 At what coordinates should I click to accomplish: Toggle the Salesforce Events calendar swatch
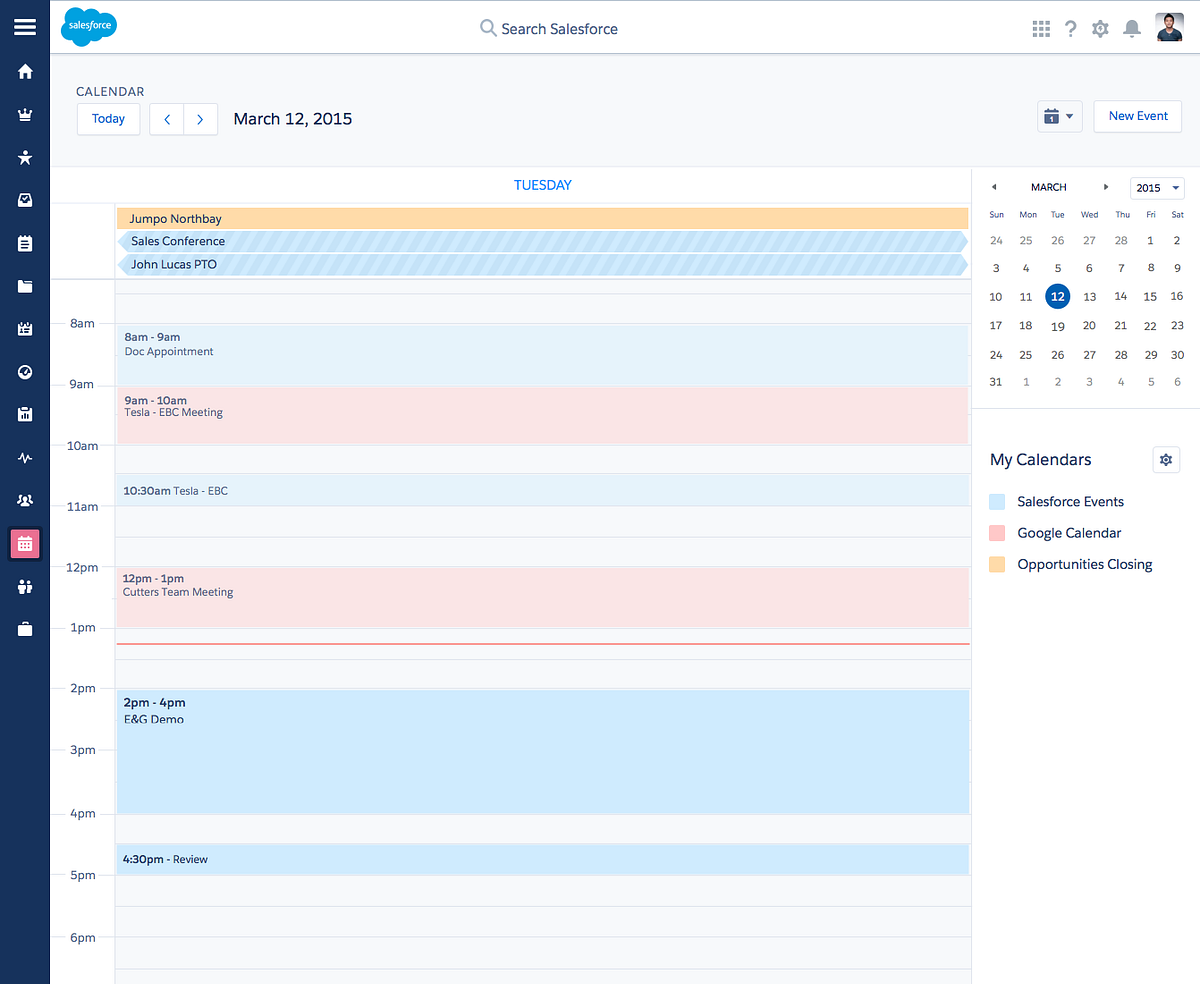click(x=999, y=501)
